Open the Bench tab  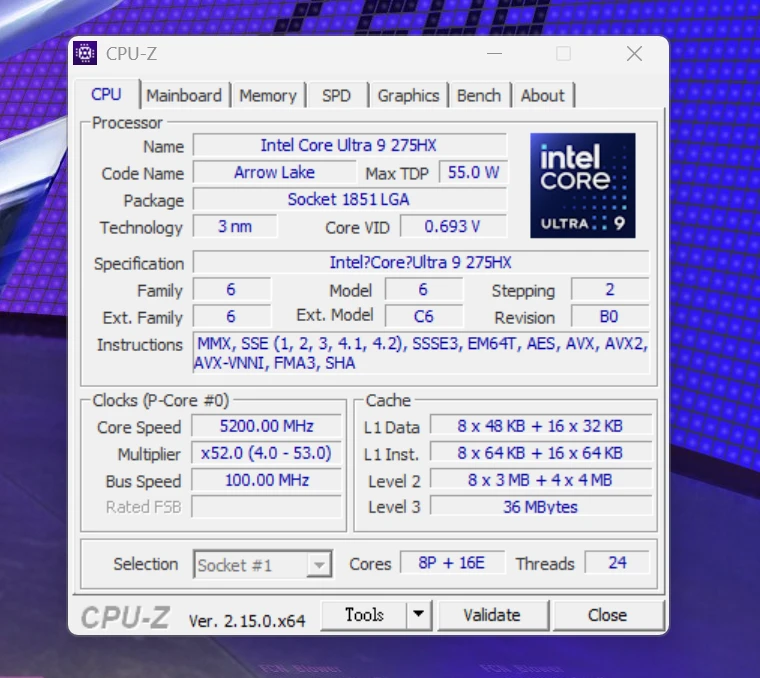pos(478,96)
